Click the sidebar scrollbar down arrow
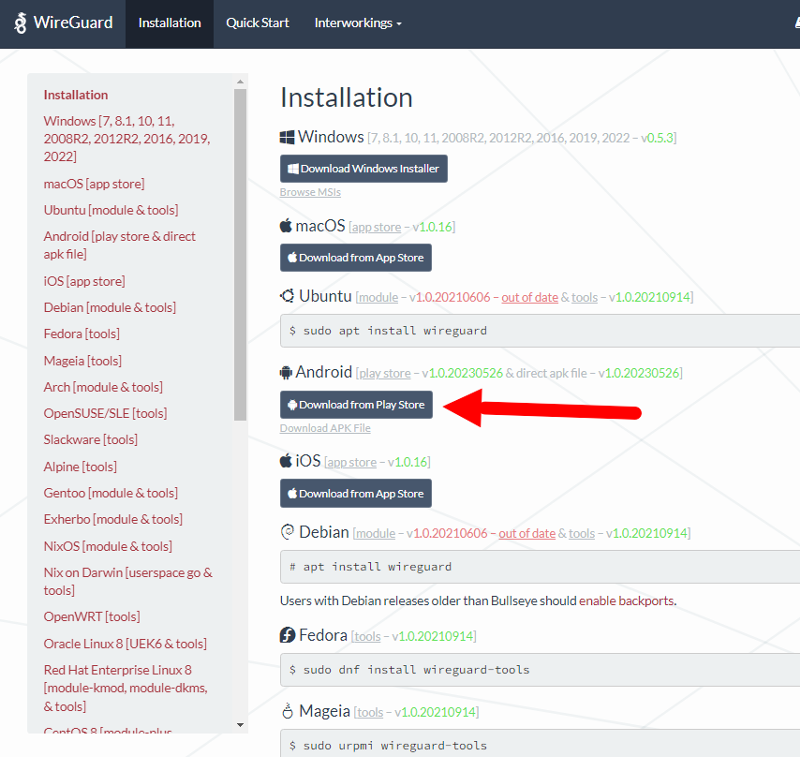Screen dimensions: 800x757 click(x=240, y=725)
